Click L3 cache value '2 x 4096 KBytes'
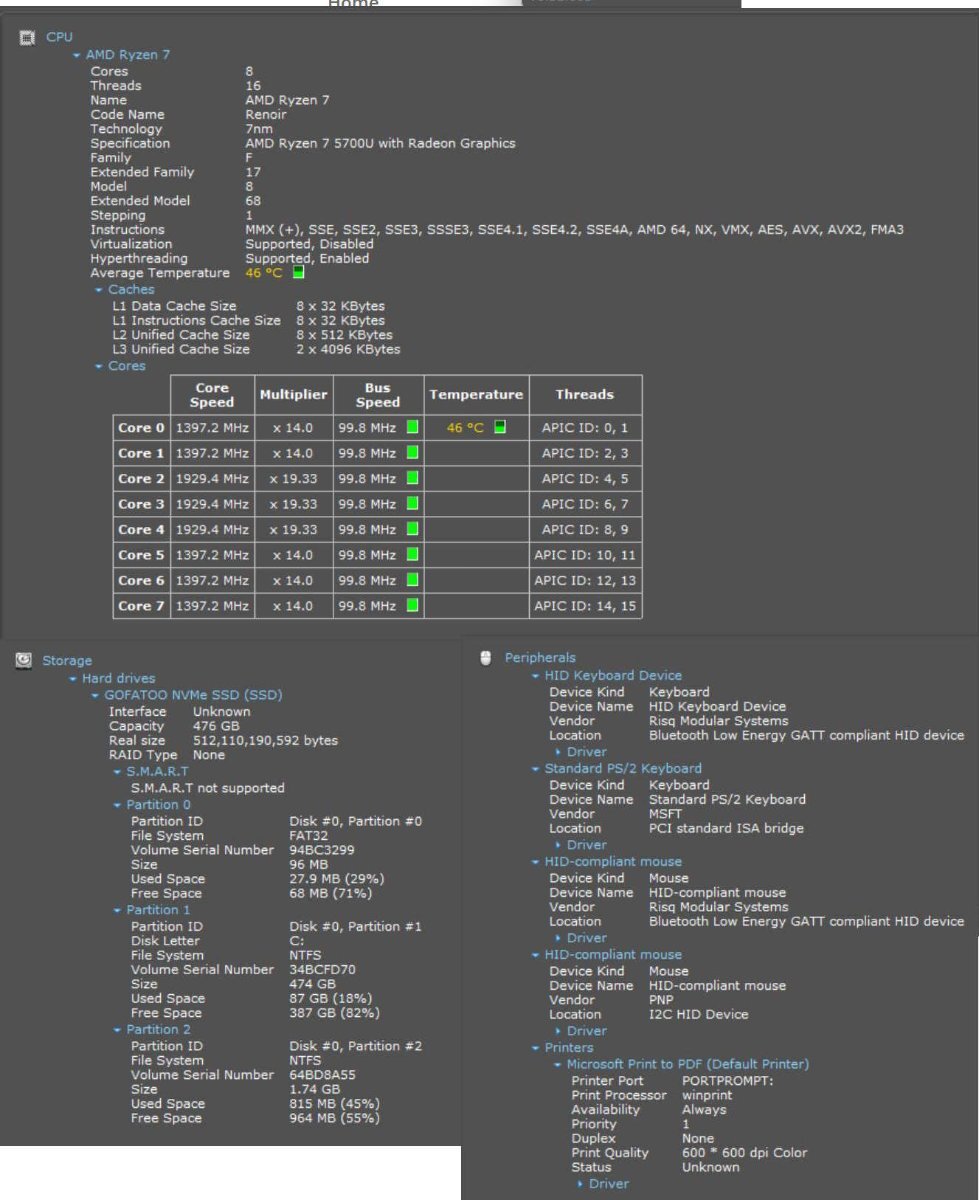This screenshot has height=1200, width=979. coord(348,349)
